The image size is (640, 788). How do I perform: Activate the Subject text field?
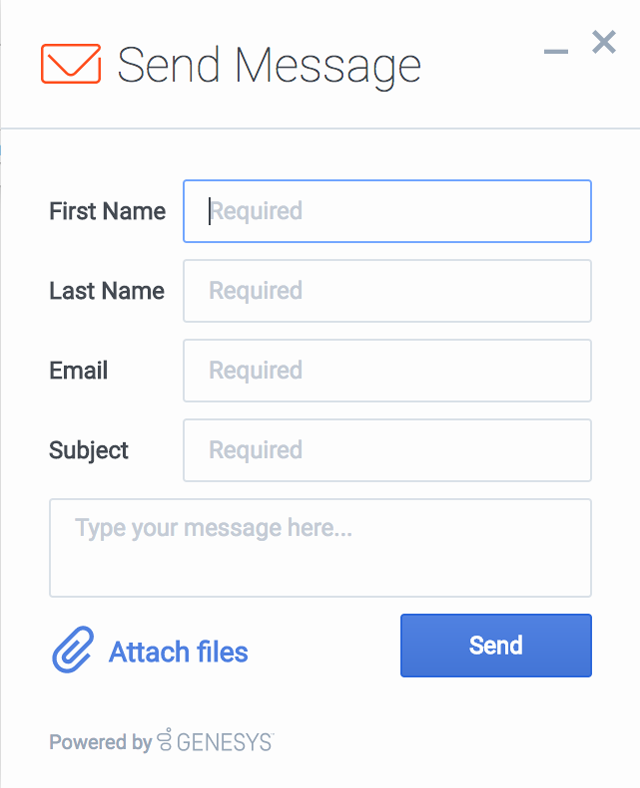[x=387, y=450]
